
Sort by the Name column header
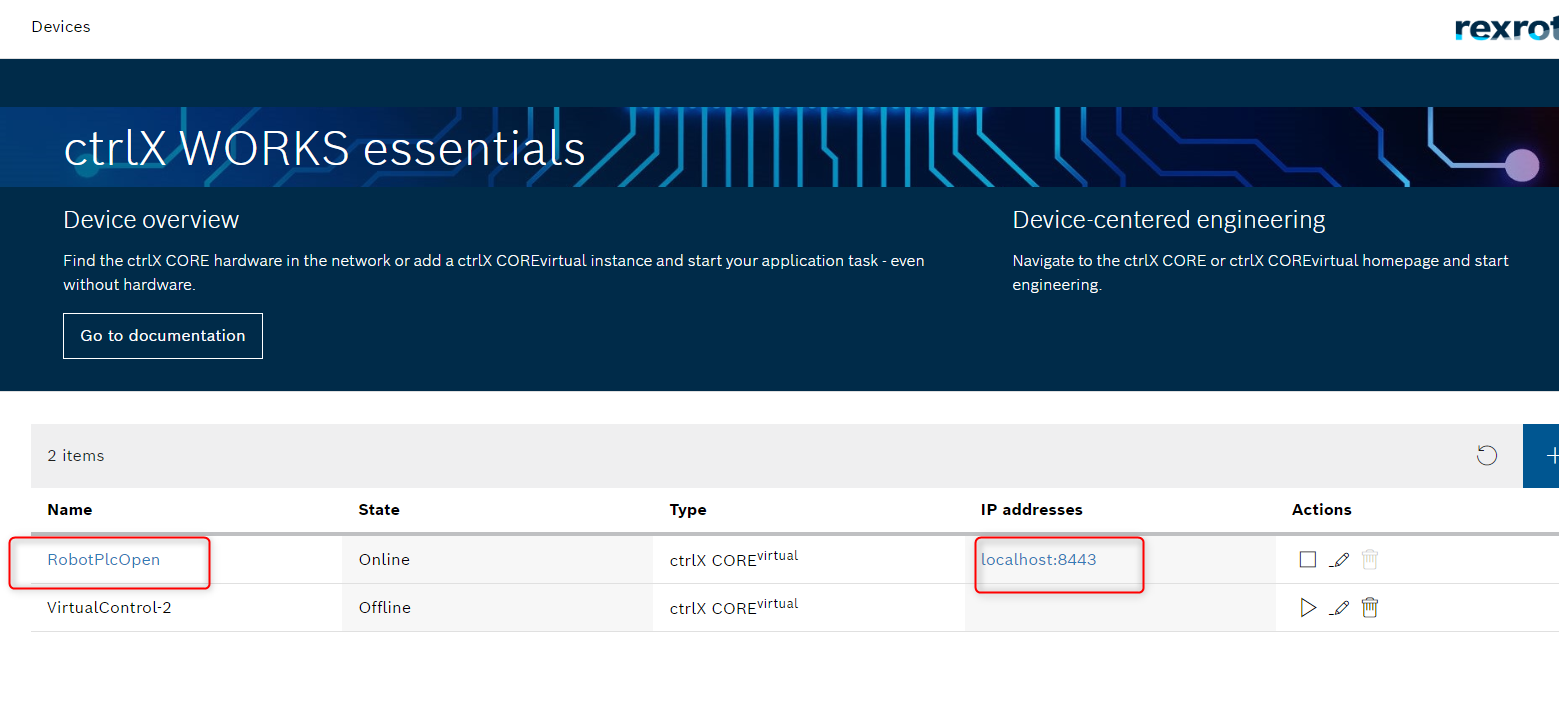70,510
